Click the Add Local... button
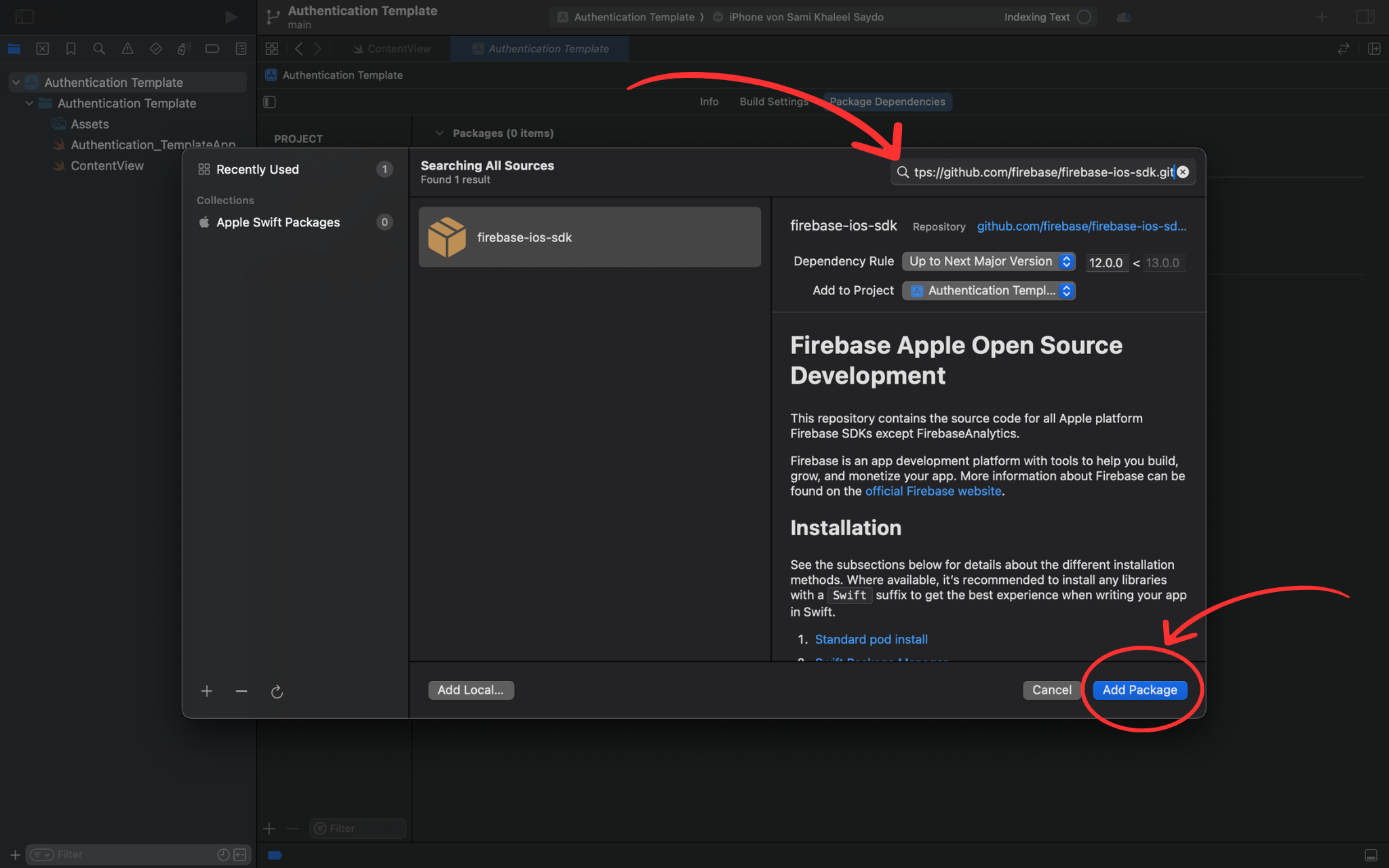Image resolution: width=1389 pixels, height=868 pixels. 471,690
